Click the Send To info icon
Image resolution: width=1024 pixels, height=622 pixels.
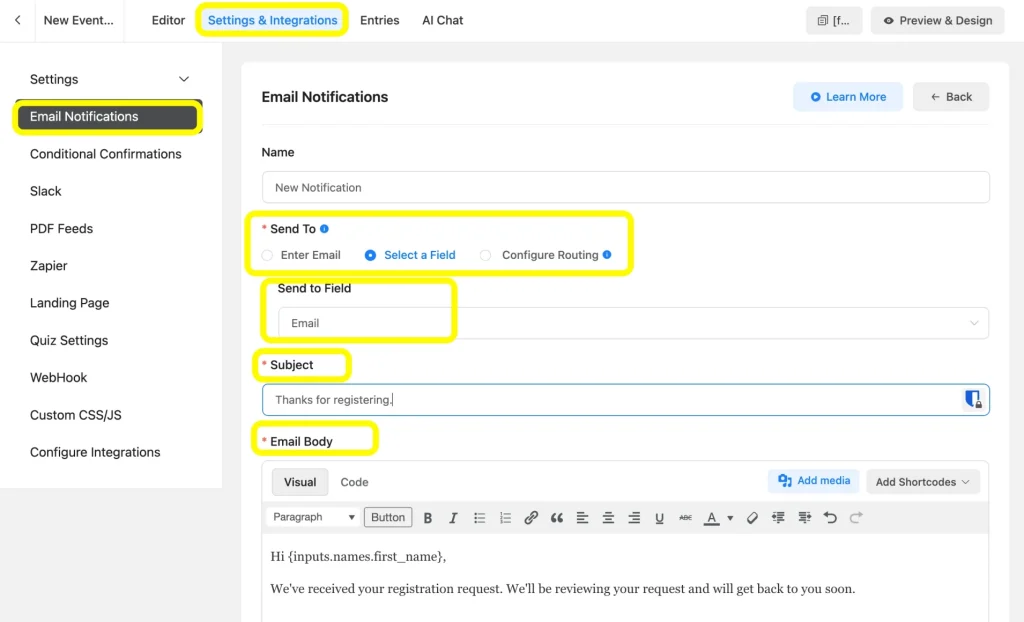point(325,229)
